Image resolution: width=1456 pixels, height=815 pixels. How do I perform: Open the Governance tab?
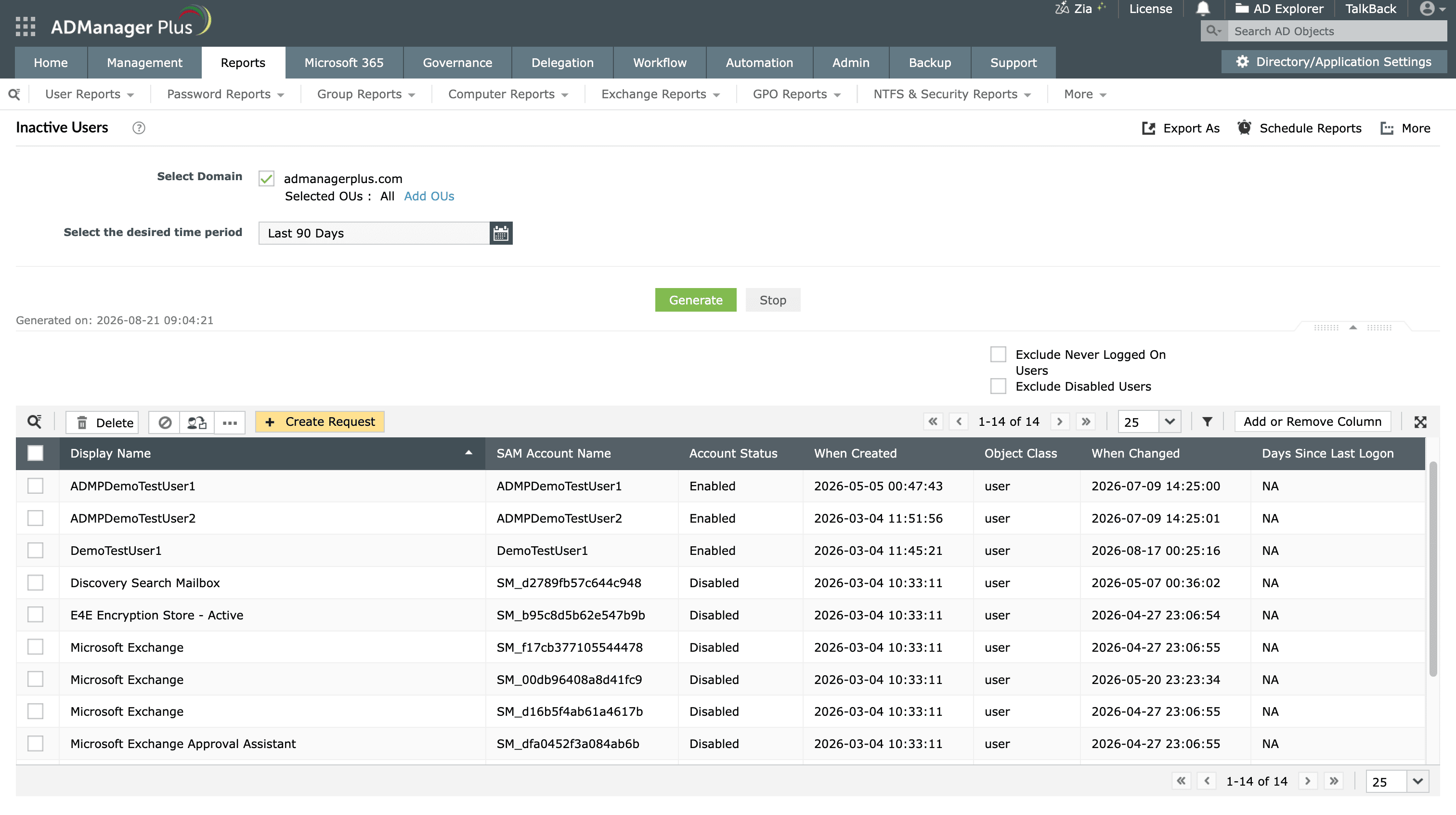[457, 63]
